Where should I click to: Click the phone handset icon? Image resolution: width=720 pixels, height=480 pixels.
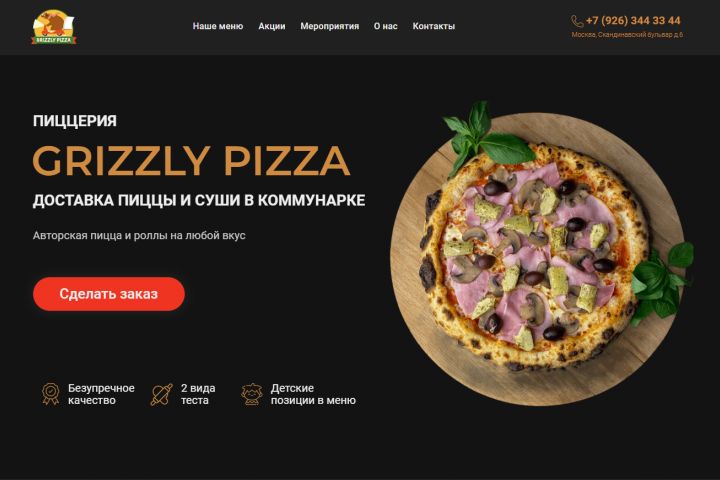click(577, 21)
